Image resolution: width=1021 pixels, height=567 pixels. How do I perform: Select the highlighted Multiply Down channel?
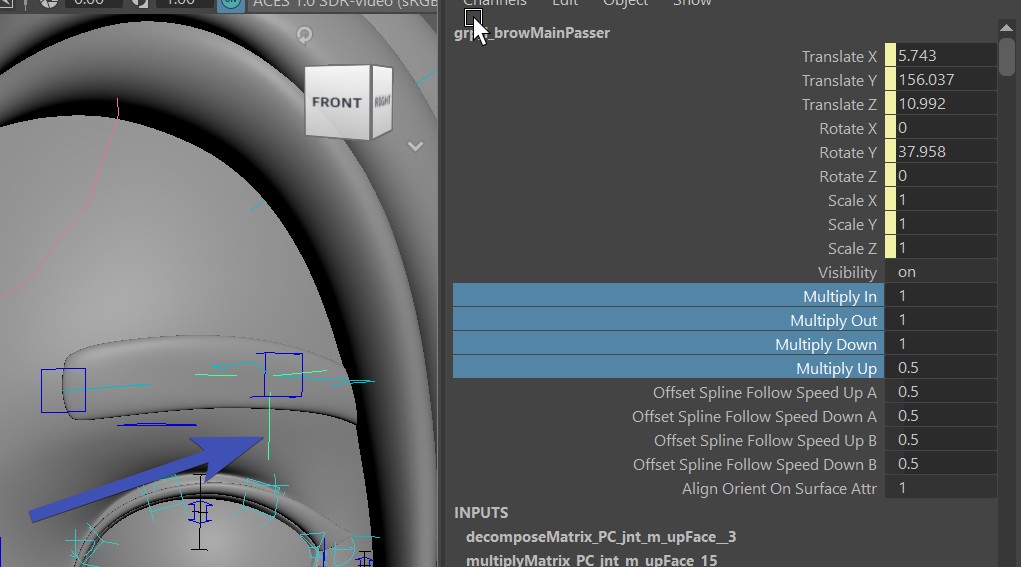[x=668, y=343]
